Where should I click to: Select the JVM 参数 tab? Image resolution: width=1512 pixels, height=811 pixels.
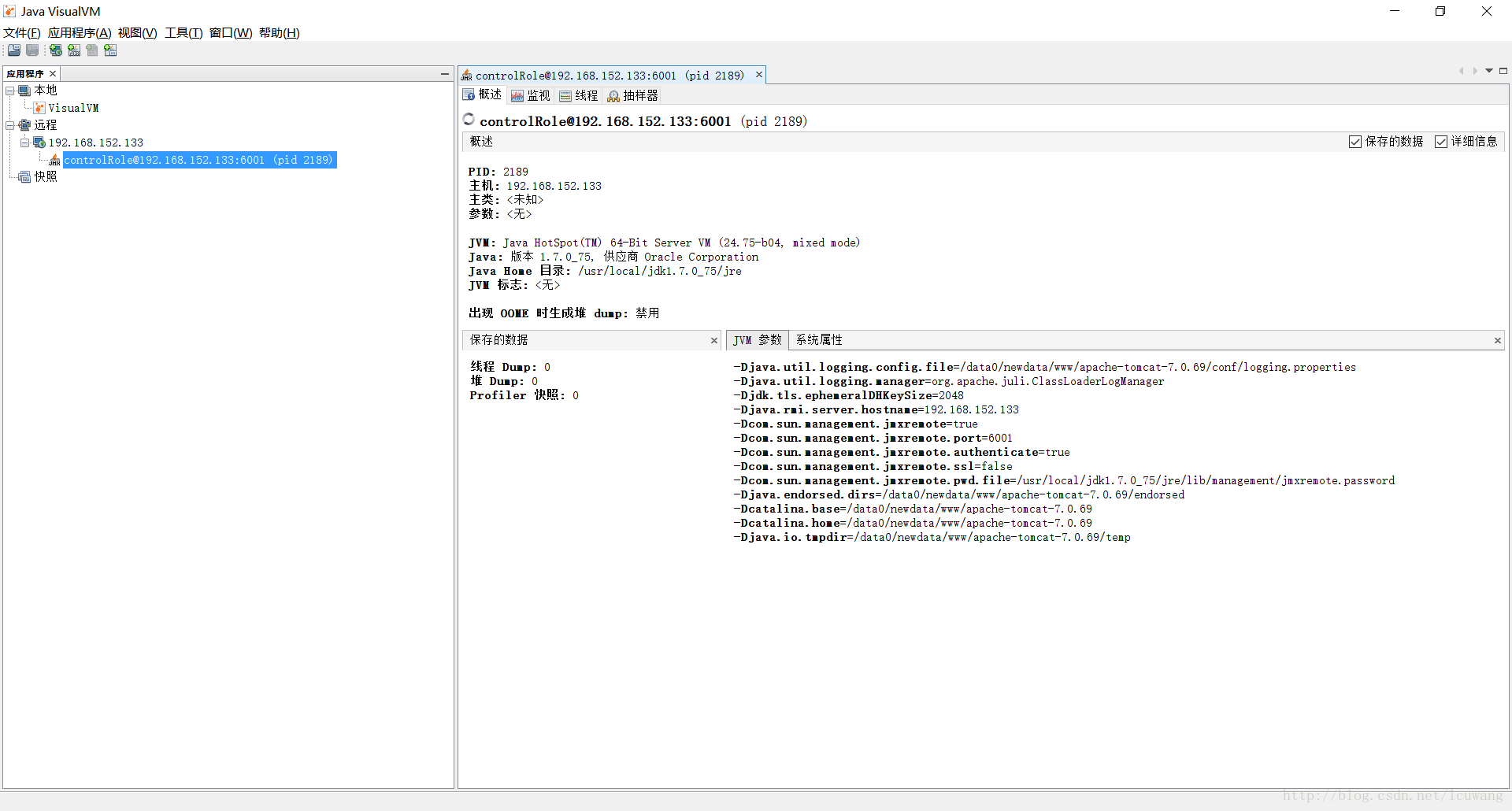pyautogui.click(x=758, y=340)
